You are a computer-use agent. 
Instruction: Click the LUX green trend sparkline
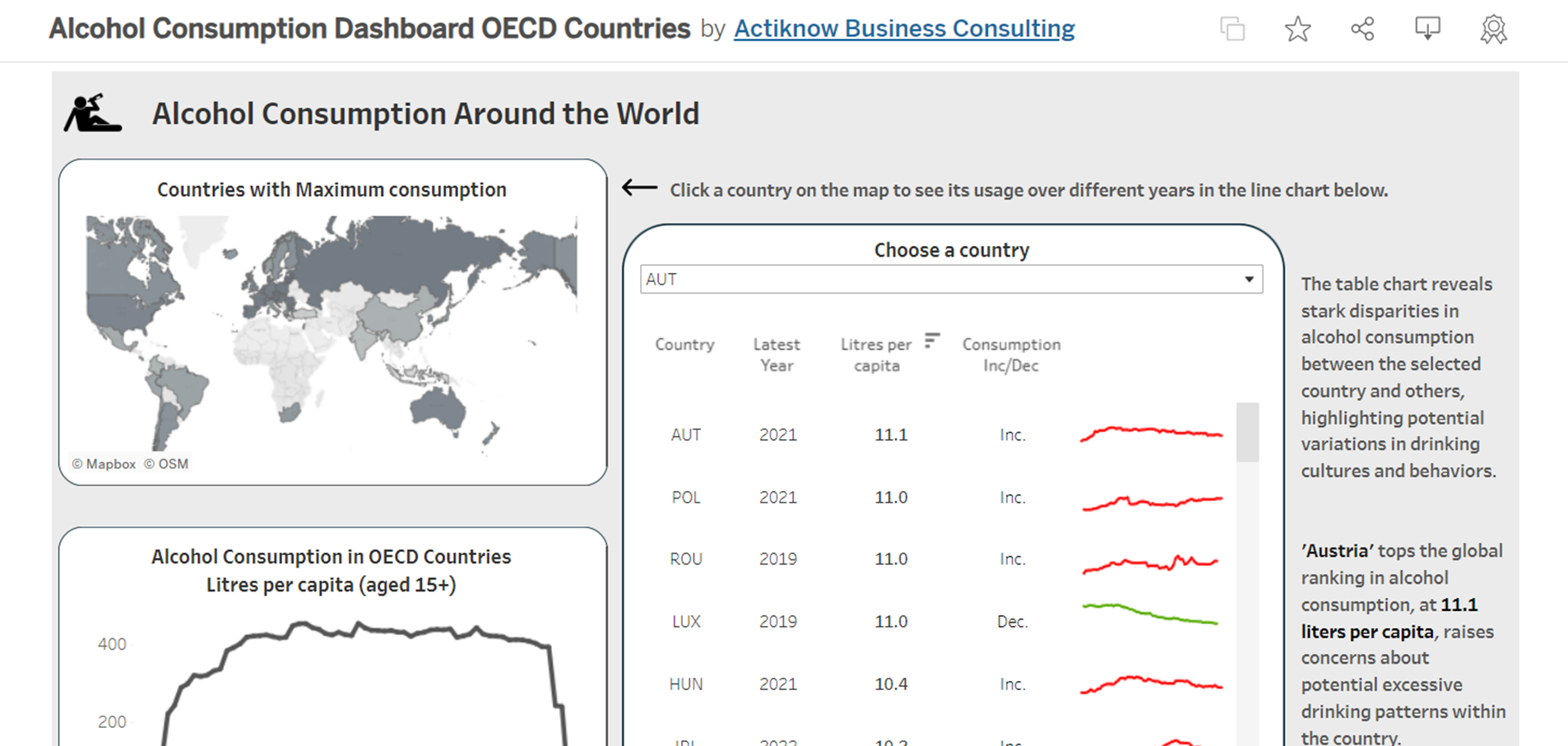tap(1150, 614)
